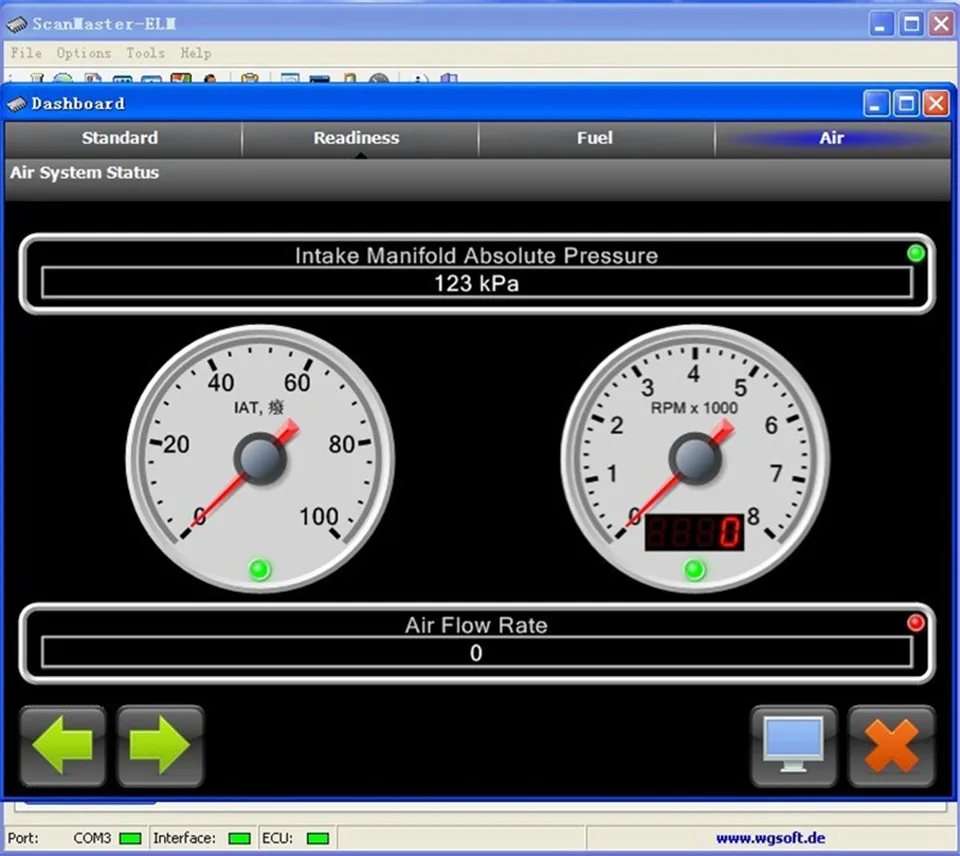This screenshot has height=856, width=960.
Task: Open the Readiness tab
Action: (356, 138)
